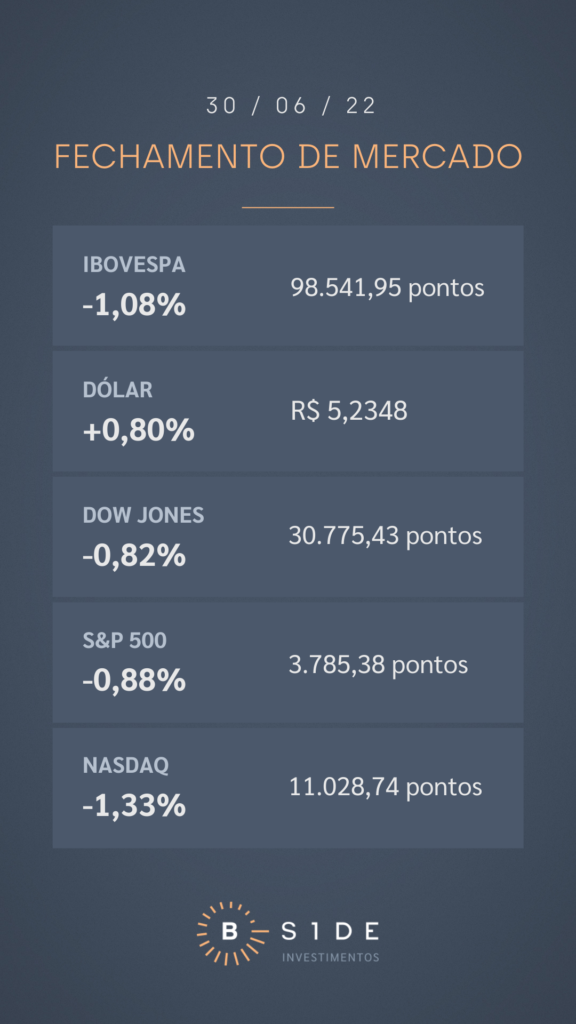
Task: Click the S1DE brand wordmark
Action: pyautogui.click(x=330, y=932)
